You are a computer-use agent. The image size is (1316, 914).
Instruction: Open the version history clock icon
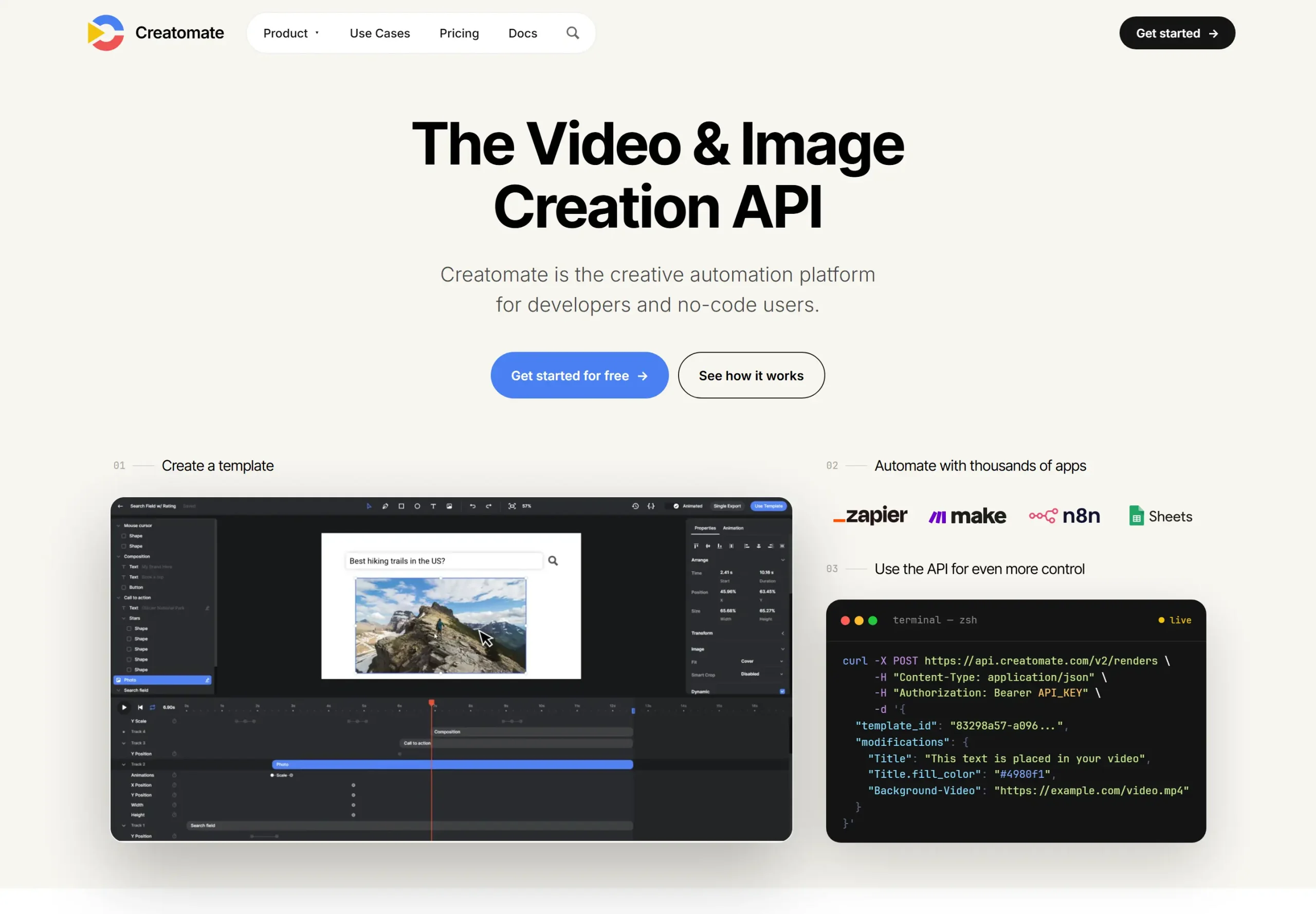pos(635,506)
